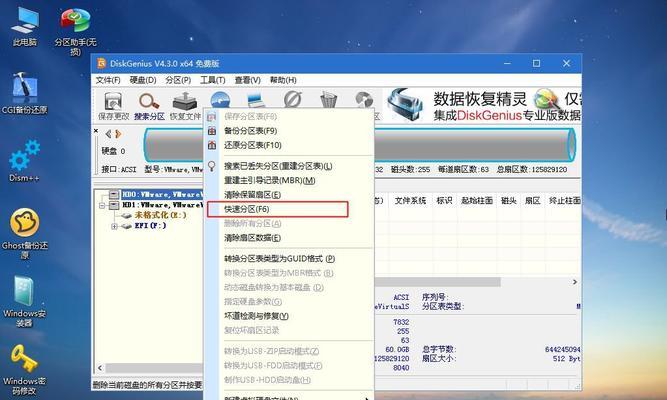The width and height of the screenshot is (667, 400).
Task: Open Windows密码修改 key icon
Action: click(x=24, y=369)
